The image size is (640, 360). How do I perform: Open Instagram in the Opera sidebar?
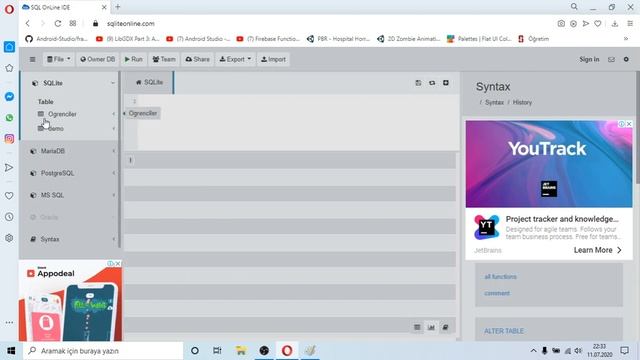click(9, 139)
